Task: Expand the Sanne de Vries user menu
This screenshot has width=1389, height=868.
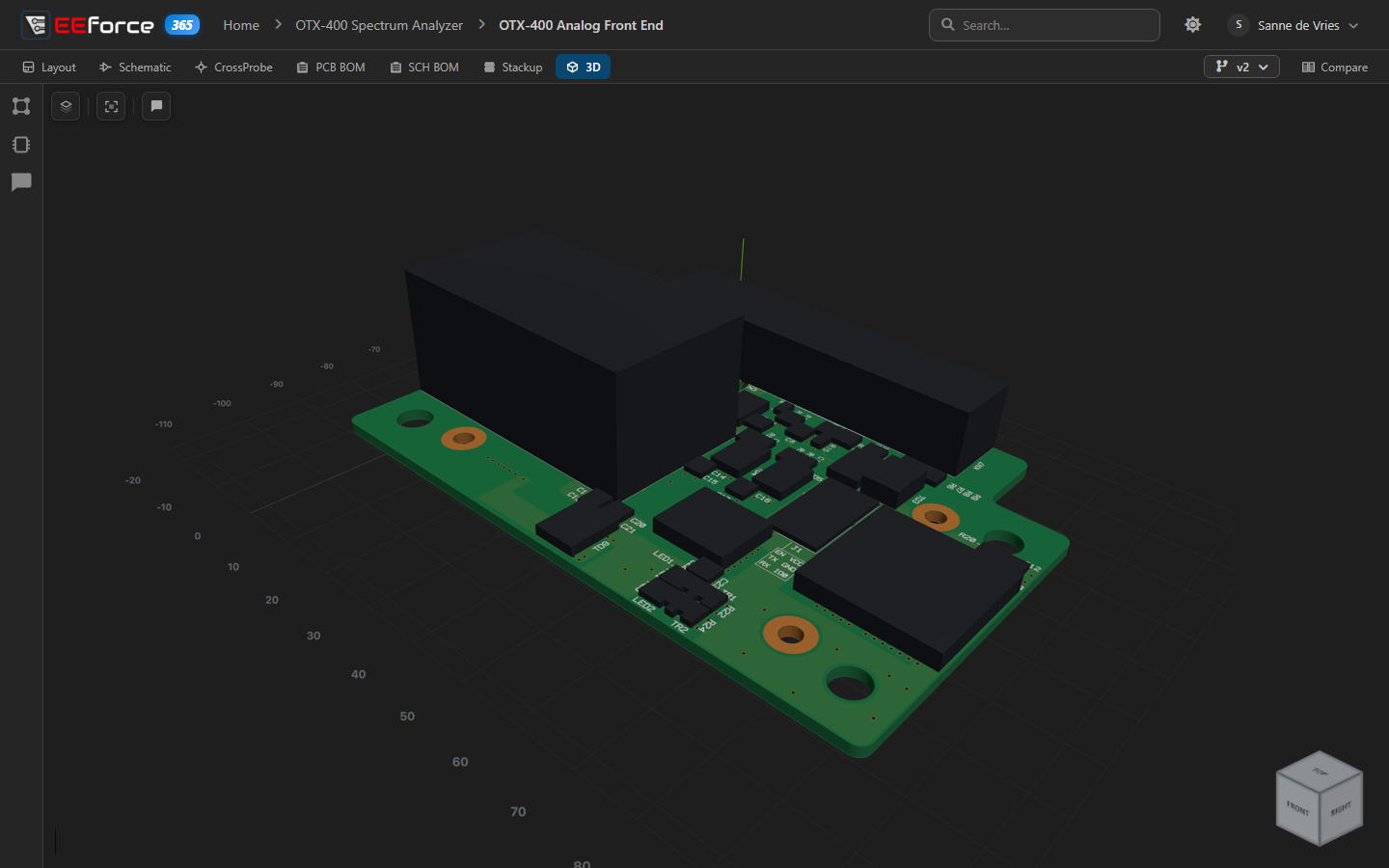Action: pyautogui.click(x=1294, y=25)
